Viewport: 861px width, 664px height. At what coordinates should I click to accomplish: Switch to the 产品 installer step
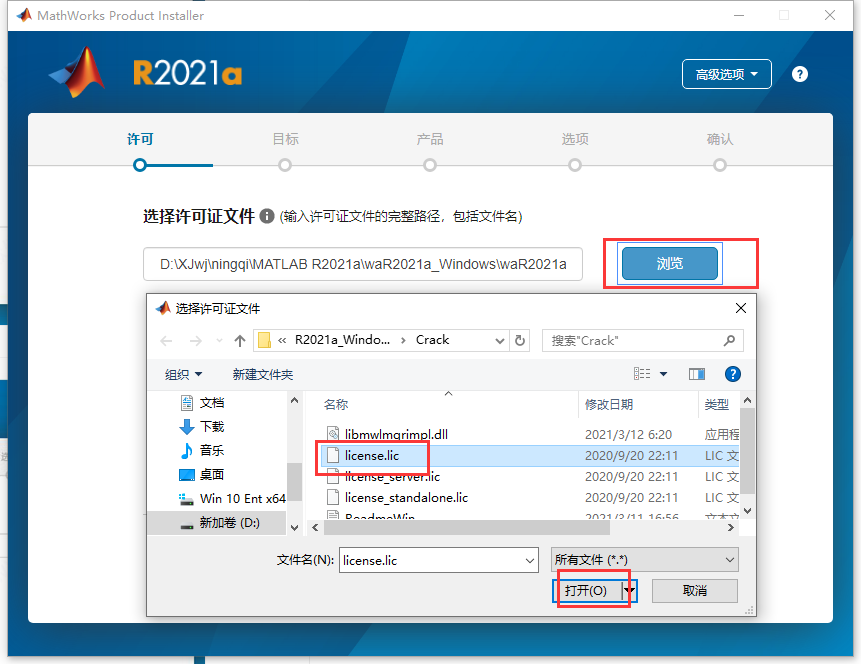[430, 140]
